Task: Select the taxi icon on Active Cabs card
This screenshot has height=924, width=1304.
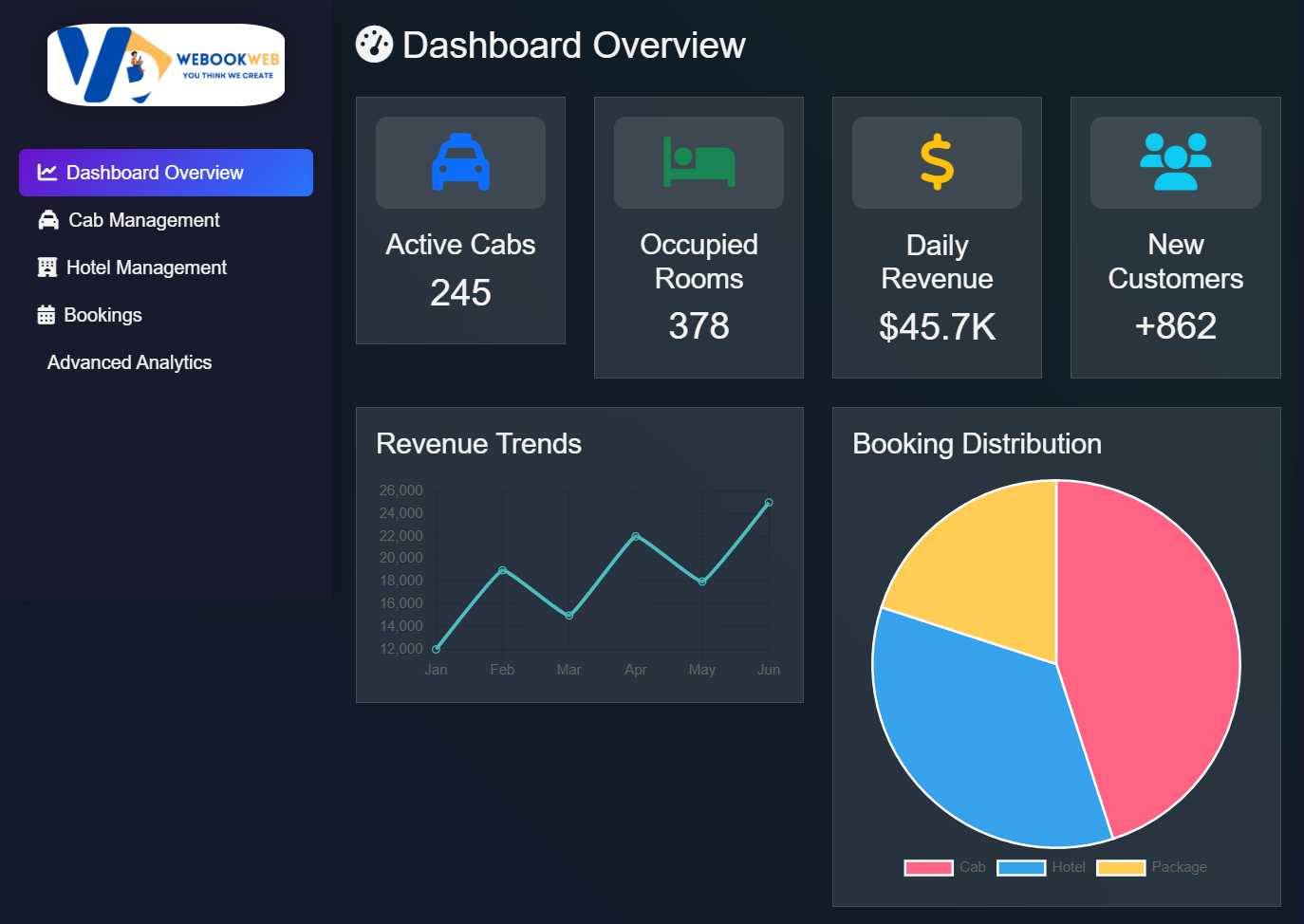Action: (460, 161)
